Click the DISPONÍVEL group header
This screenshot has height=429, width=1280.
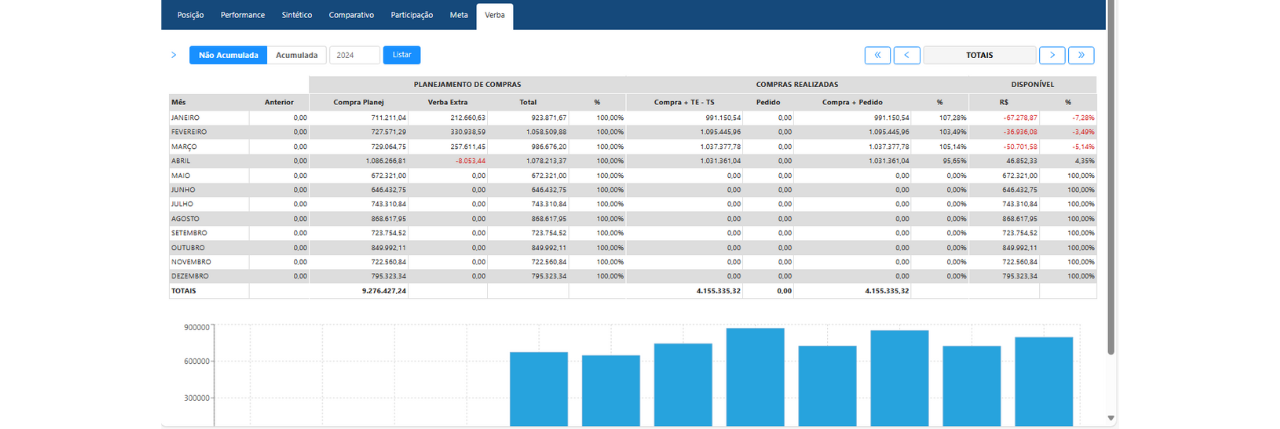click(1032, 85)
